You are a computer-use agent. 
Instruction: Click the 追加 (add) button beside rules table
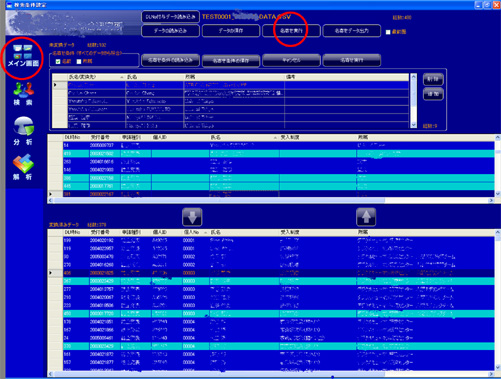tap(433, 94)
